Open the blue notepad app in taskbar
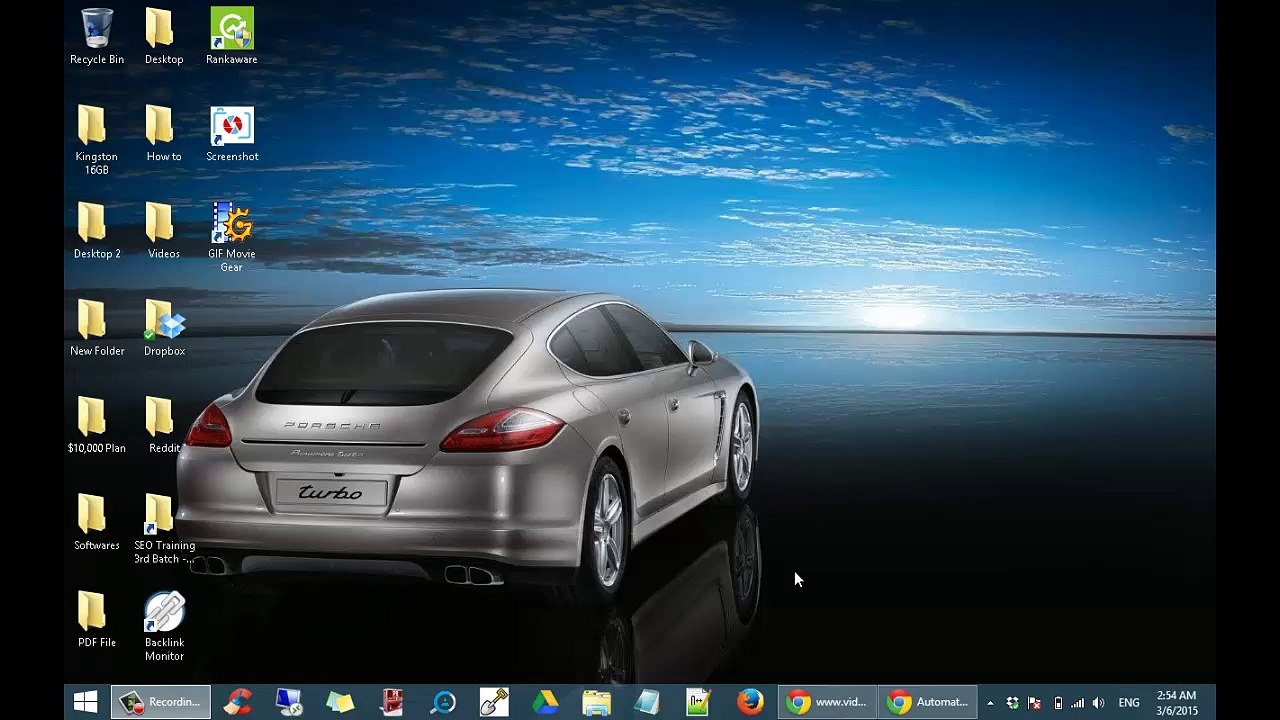Image resolution: width=1280 pixels, height=720 pixels. click(647, 702)
